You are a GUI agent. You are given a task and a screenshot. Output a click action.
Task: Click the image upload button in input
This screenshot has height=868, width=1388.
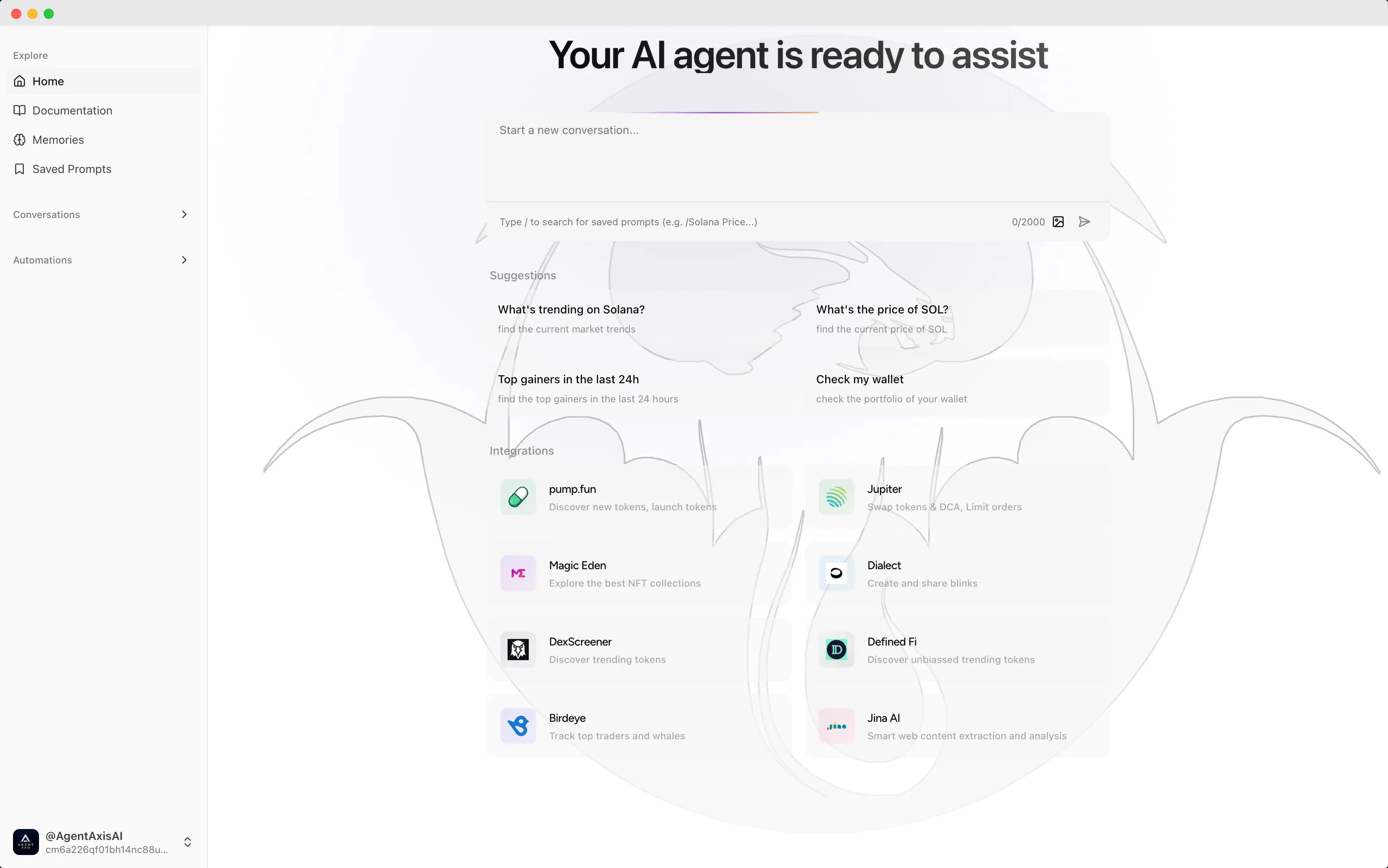1058,221
